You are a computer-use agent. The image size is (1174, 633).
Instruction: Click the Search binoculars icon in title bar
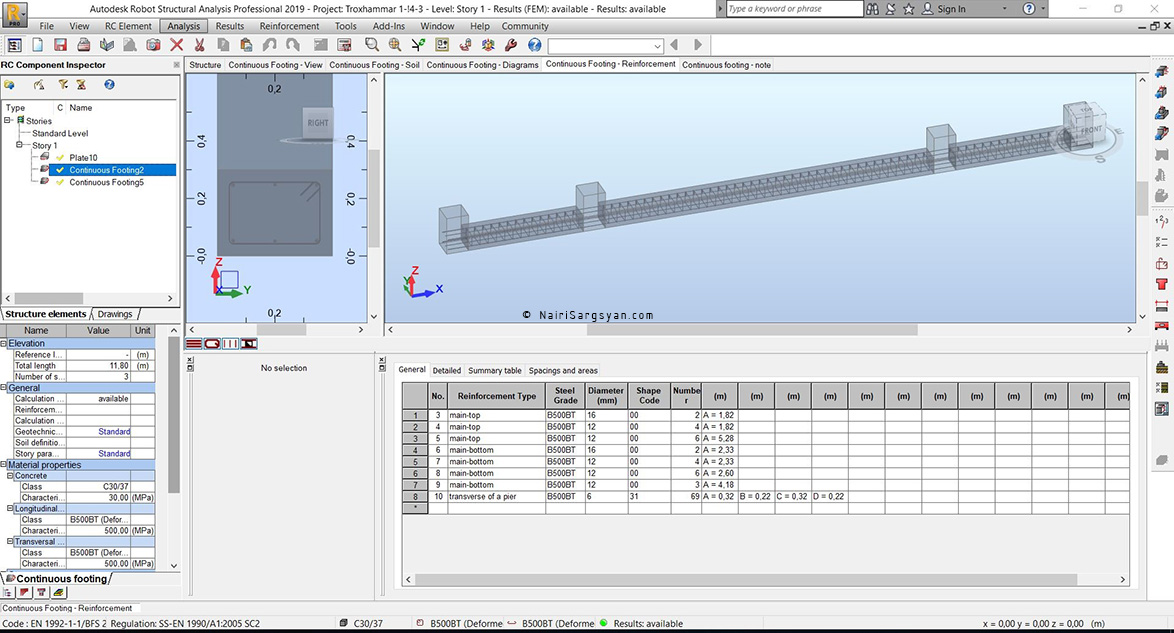coord(872,9)
